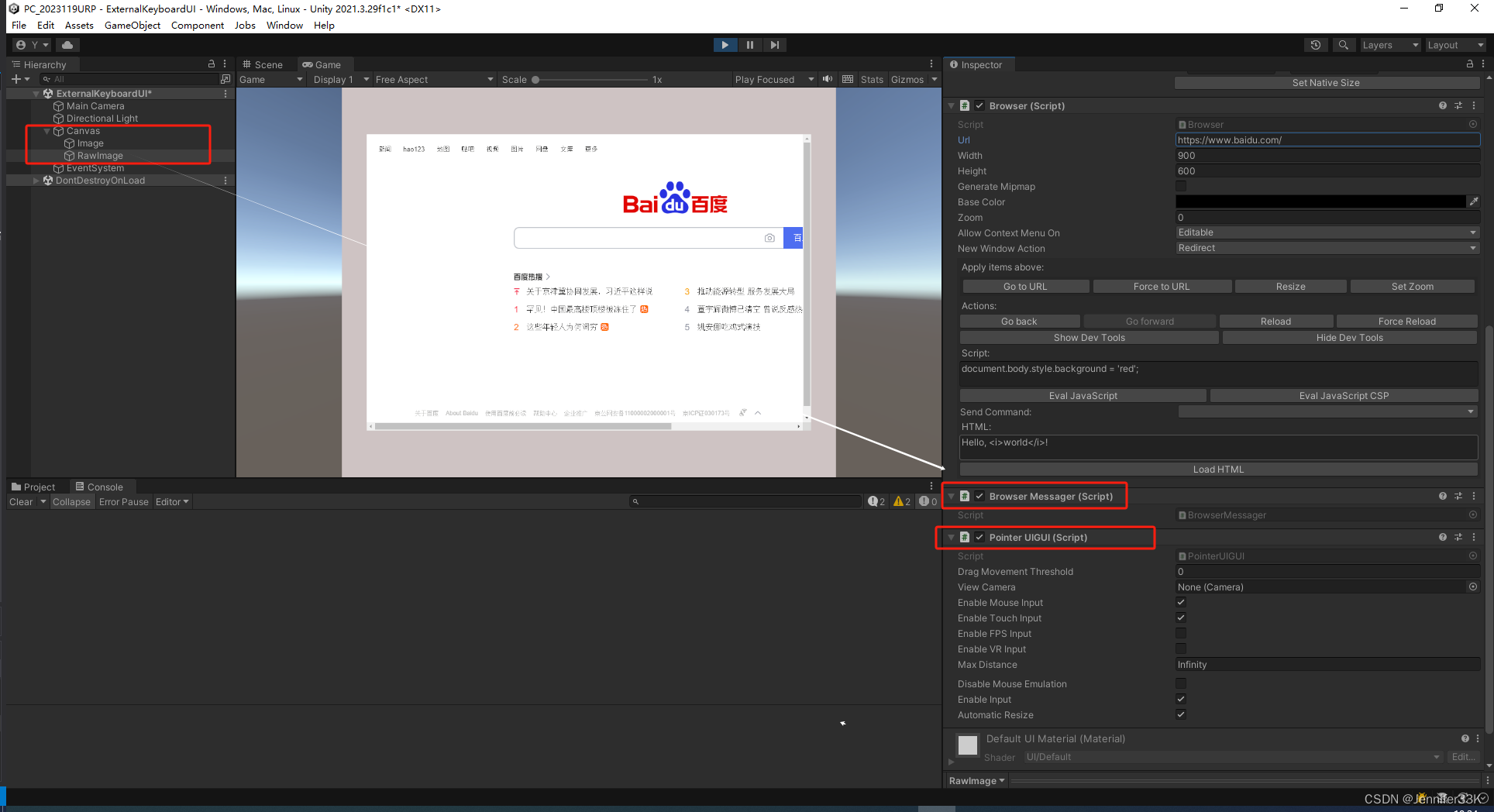Mute audio in the Game view

(828, 79)
